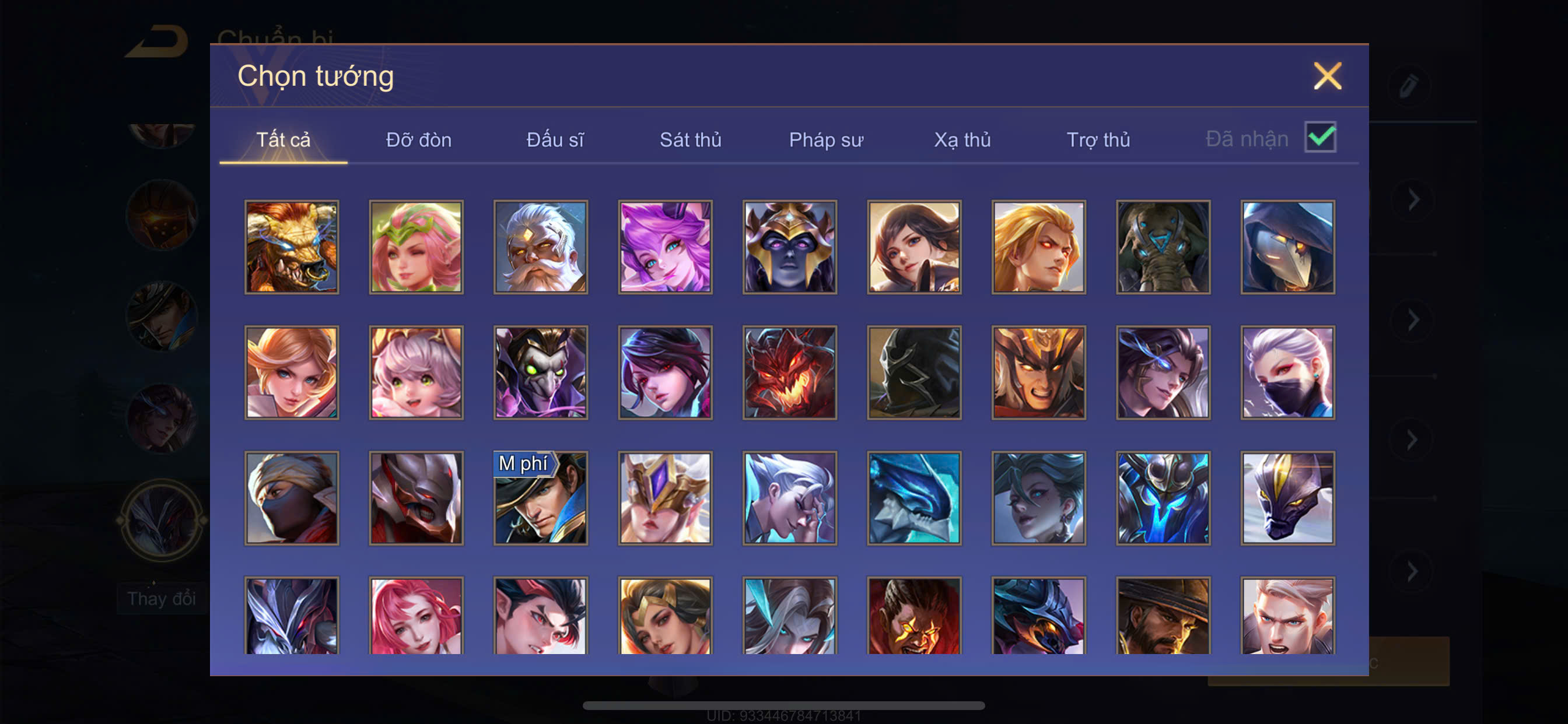Select the blue shark creature hero
Viewport: 1568px width, 724px height.
(x=914, y=498)
